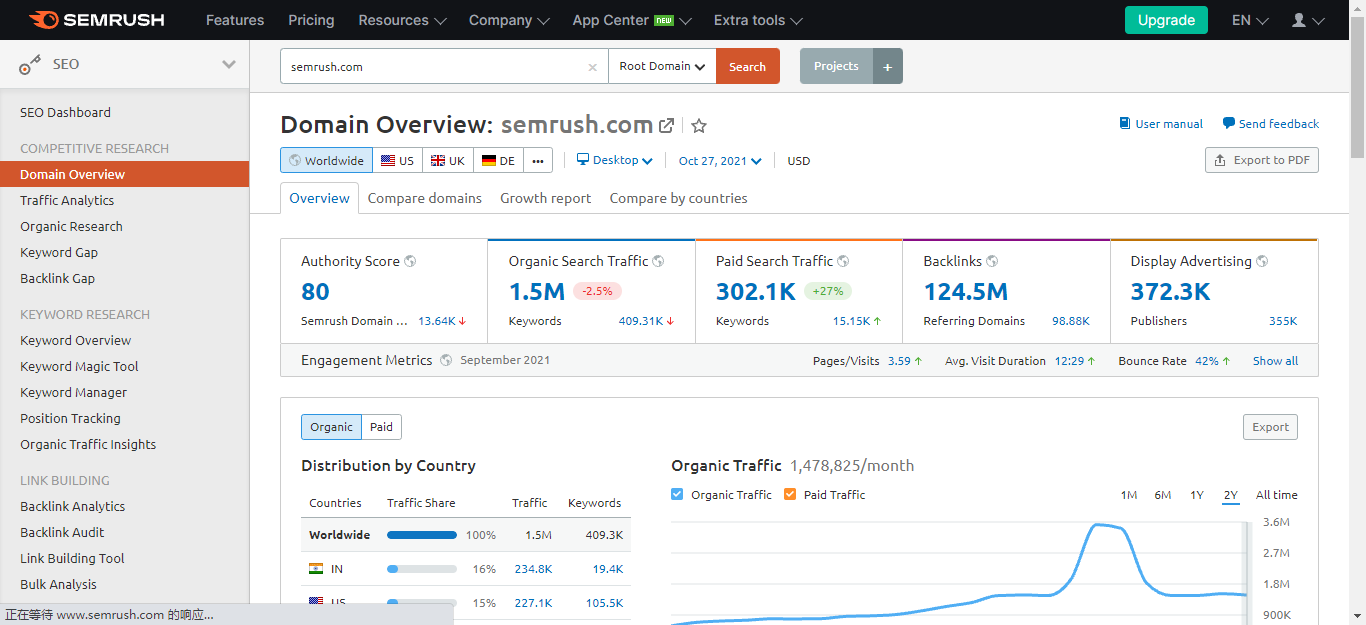Clear the domain search field with X
The image size is (1366, 625).
[592, 67]
